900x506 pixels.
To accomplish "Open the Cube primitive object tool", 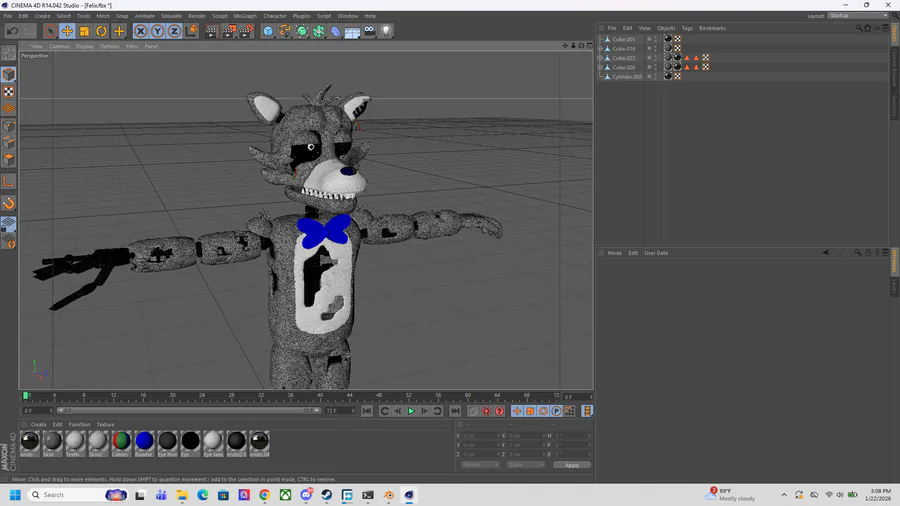I will pyautogui.click(x=268, y=31).
